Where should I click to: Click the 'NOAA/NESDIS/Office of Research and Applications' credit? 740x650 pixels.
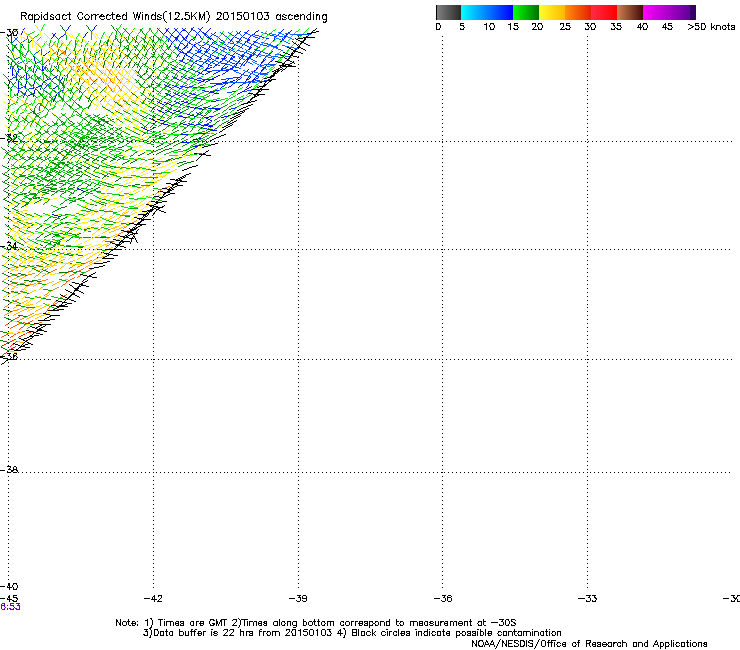tap(589, 644)
